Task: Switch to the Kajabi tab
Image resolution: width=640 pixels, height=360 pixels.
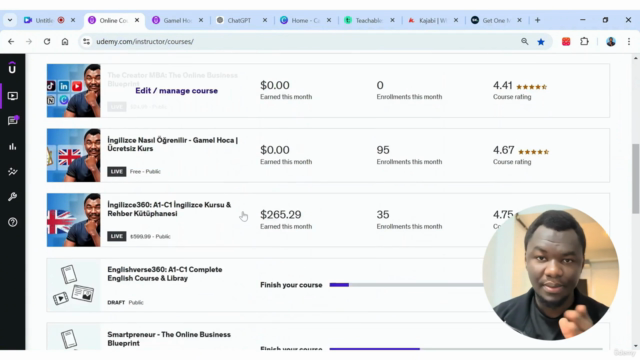Action: point(432,20)
